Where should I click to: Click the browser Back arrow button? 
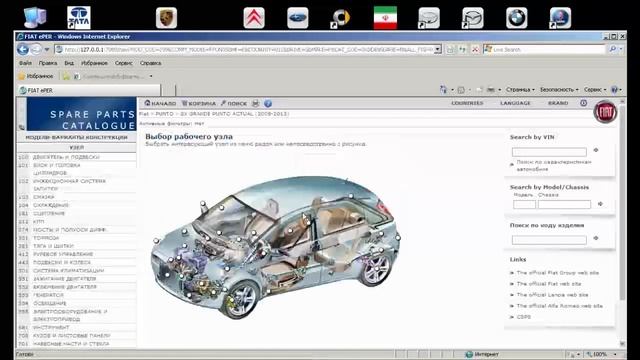click(23, 49)
